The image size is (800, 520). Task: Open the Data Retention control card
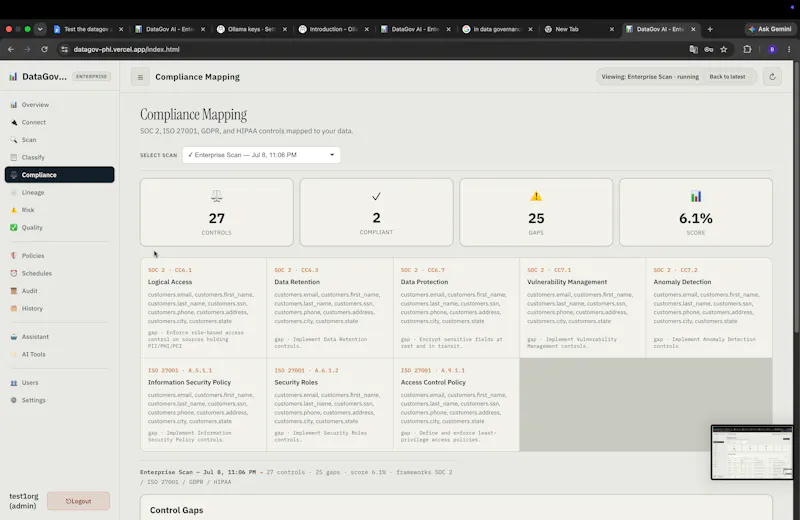click(x=330, y=308)
